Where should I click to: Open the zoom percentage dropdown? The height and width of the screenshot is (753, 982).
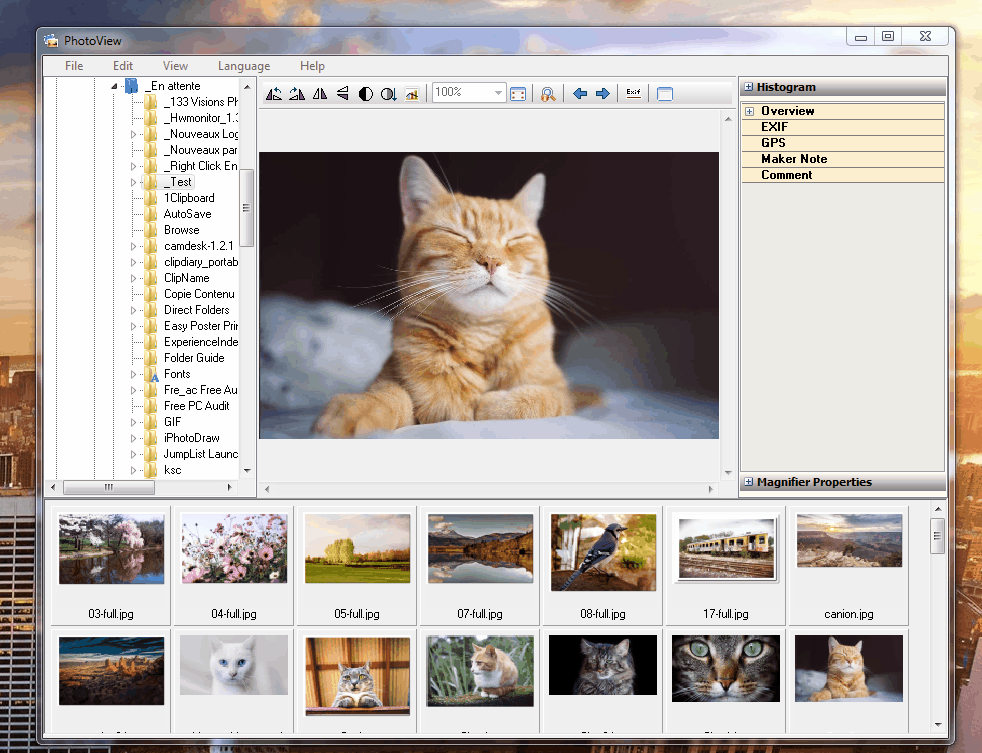(x=496, y=93)
